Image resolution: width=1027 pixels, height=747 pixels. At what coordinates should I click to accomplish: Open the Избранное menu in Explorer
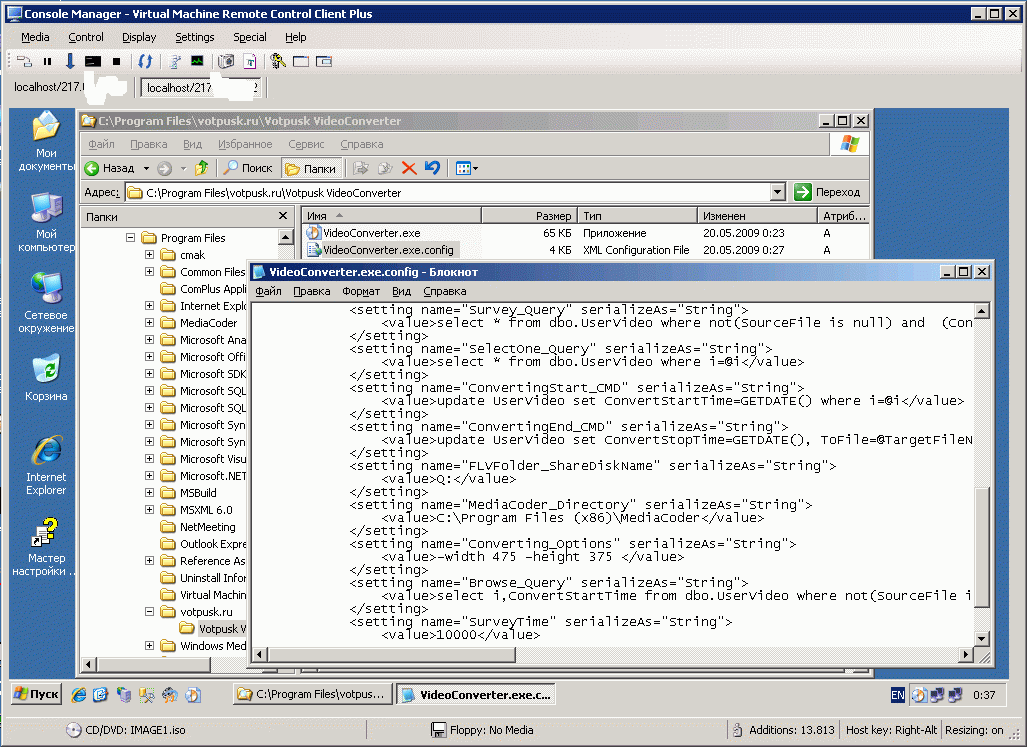(245, 144)
